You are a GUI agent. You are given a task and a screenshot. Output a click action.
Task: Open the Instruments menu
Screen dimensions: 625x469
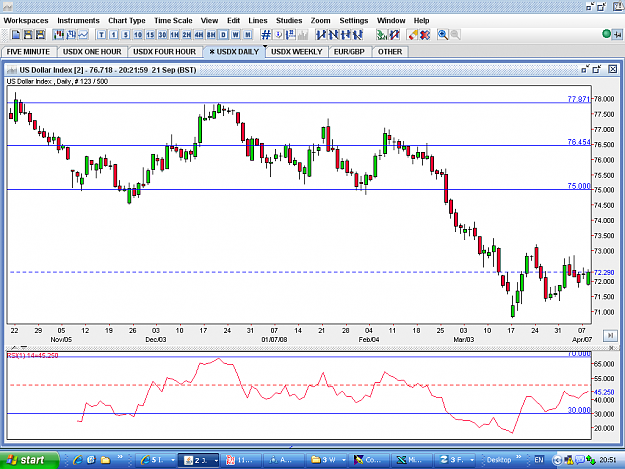78,21
